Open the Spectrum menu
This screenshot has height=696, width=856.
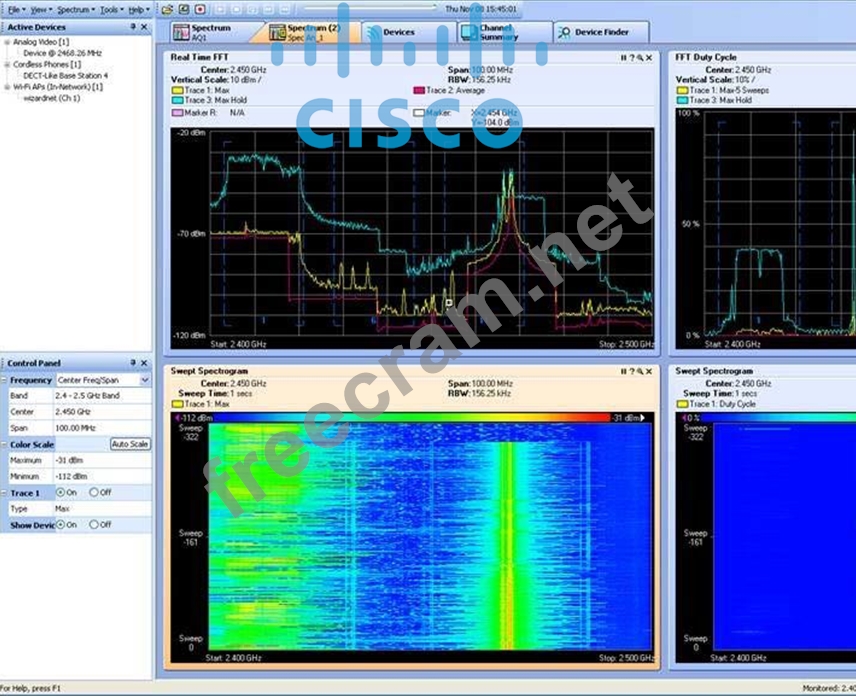pyautogui.click(x=73, y=9)
